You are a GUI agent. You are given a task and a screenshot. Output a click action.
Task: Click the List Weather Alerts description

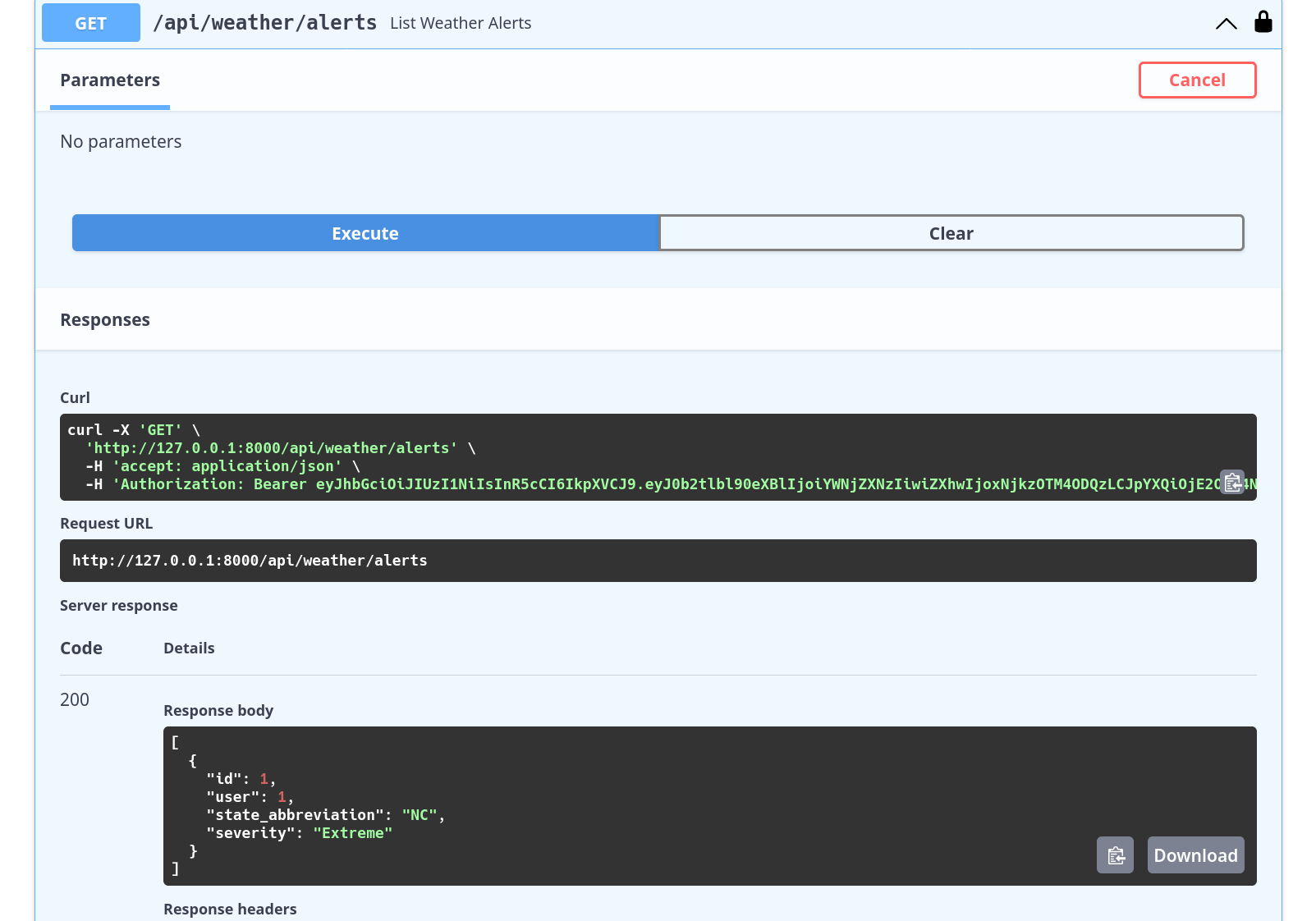[x=461, y=24]
